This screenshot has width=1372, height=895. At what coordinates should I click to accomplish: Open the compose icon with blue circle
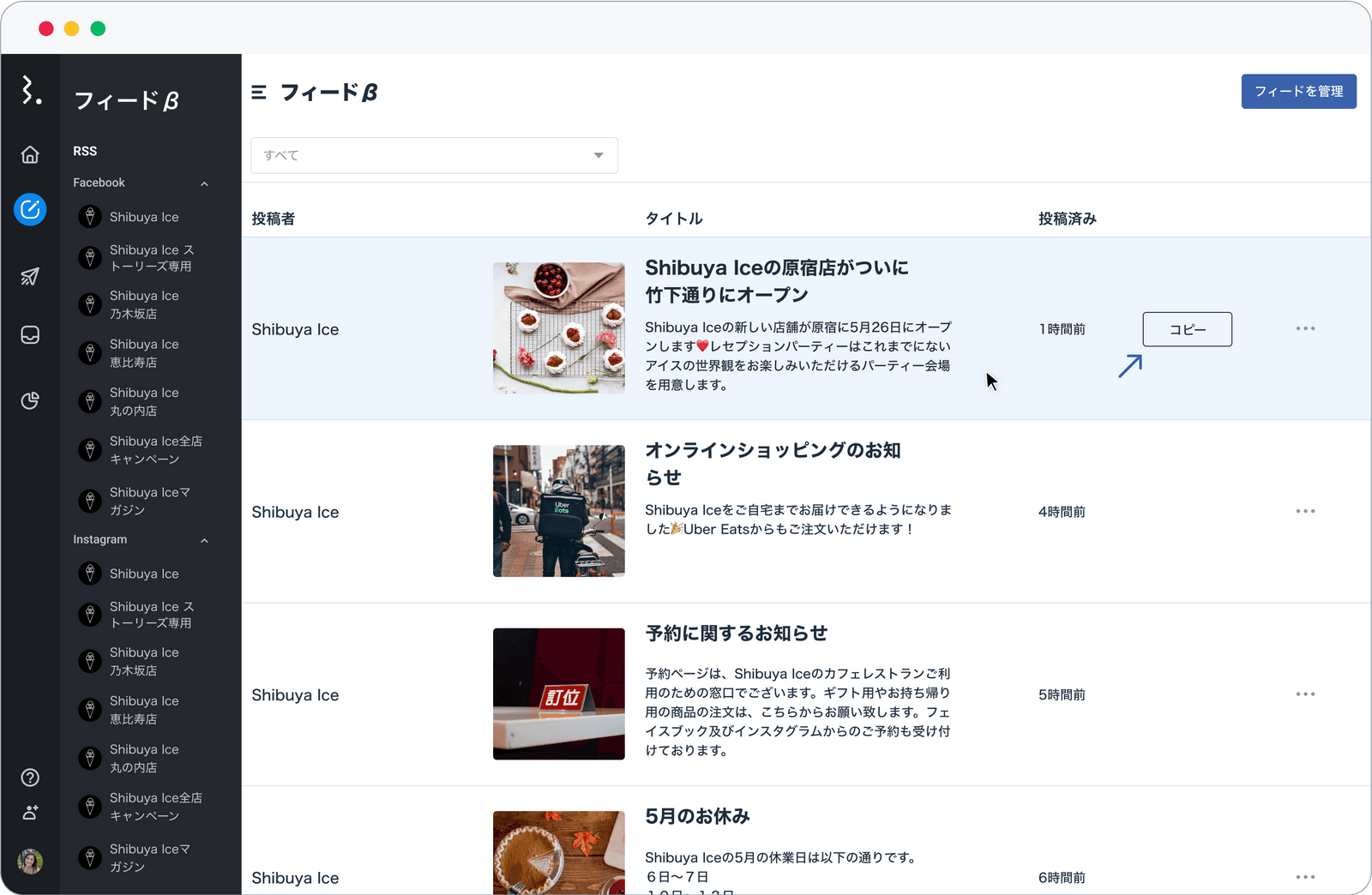[30, 209]
